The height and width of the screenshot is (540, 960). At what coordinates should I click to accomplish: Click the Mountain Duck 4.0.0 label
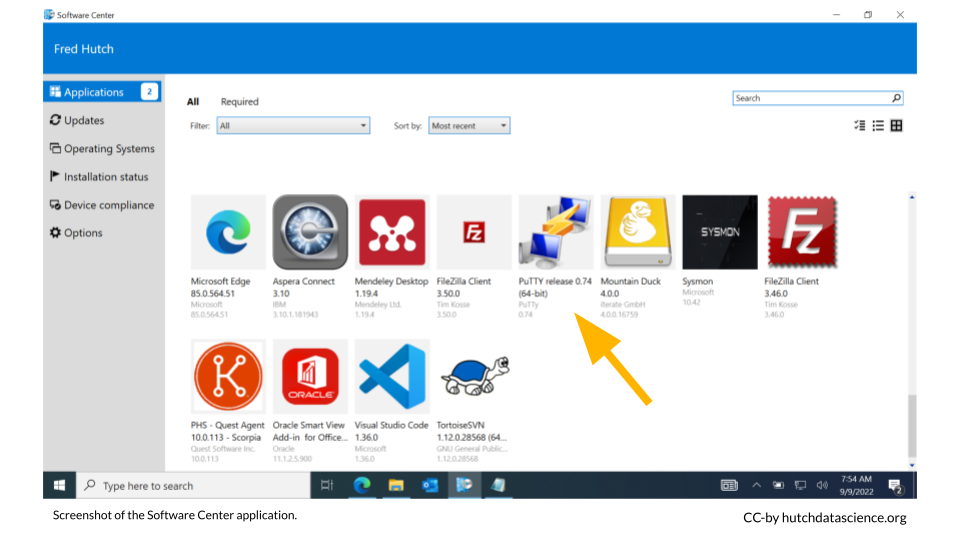[631, 287]
